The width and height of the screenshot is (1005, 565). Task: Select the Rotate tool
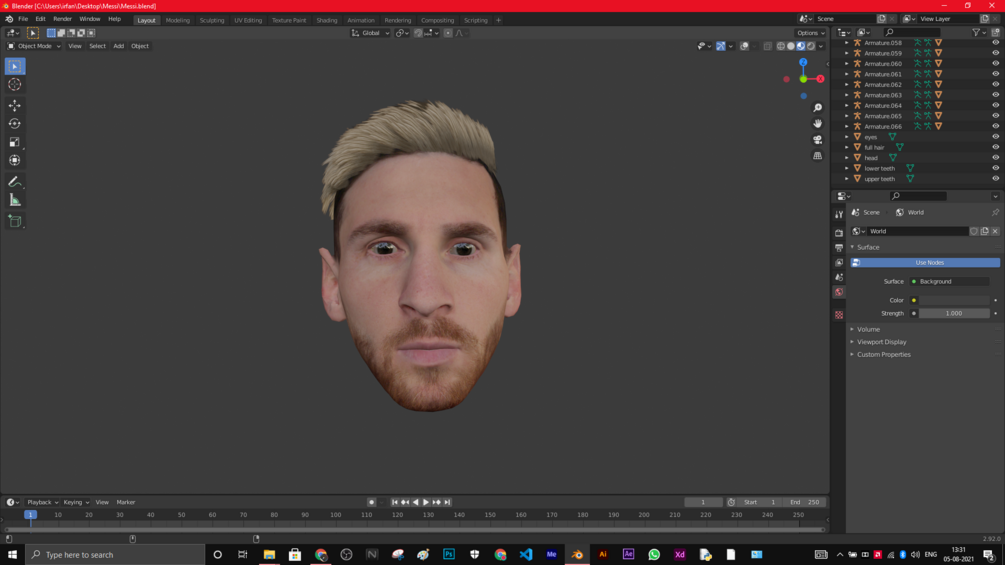15,124
